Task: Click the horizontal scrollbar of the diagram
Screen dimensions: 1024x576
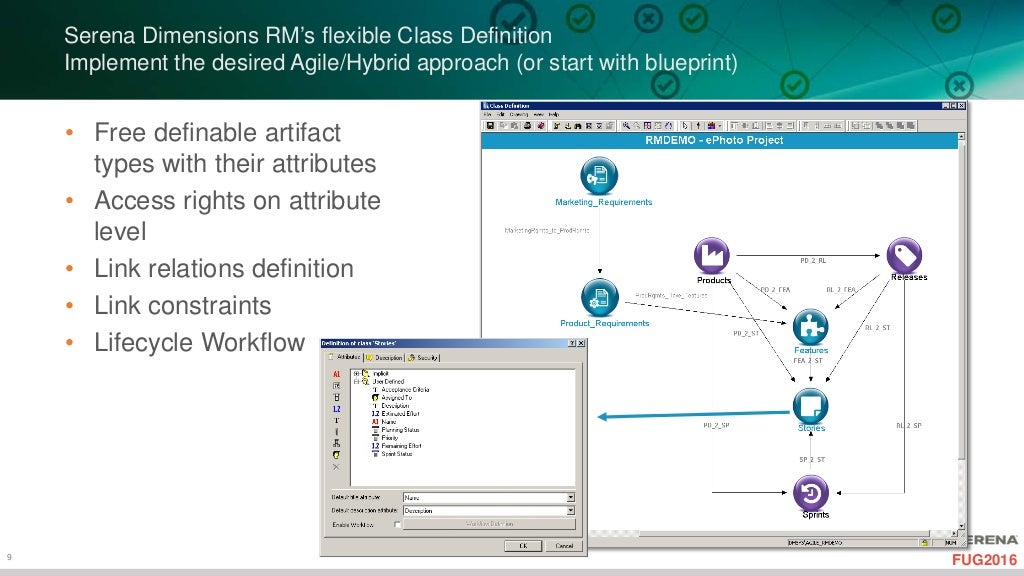Action: 771,534
